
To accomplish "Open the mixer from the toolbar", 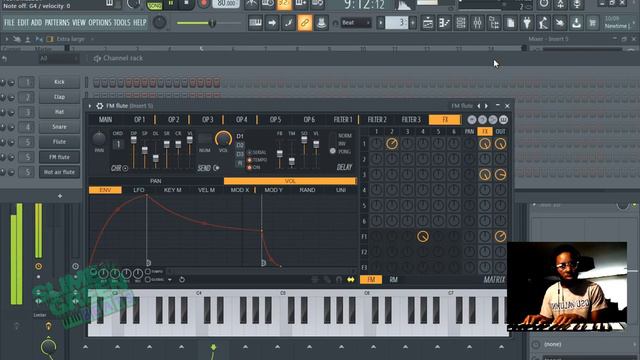I will click(x=477, y=23).
